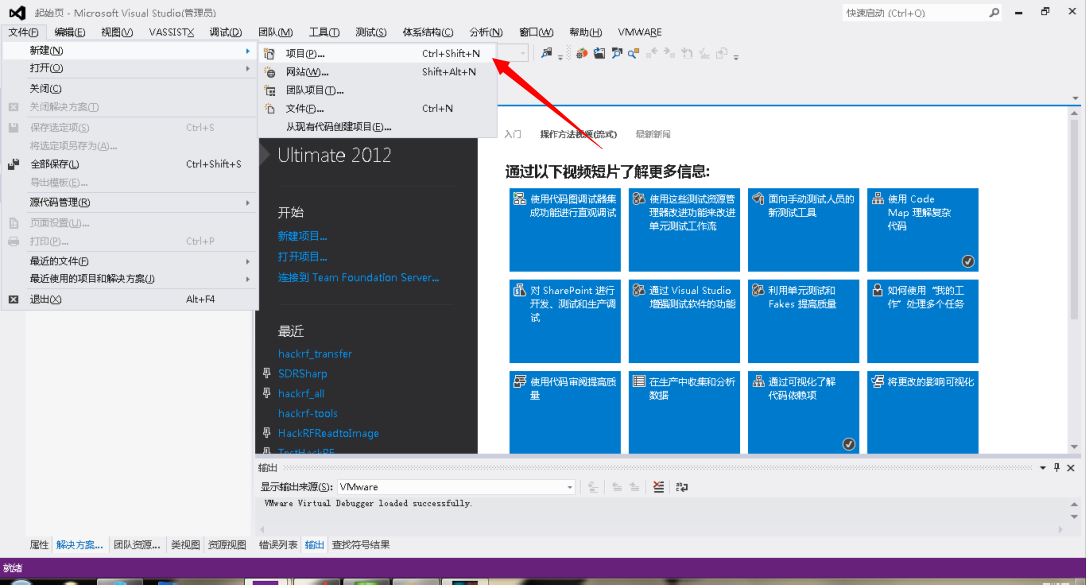Open the Fakes unit testing video tile
The height and width of the screenshot is (585, 1086).
(x=803, y=321)
